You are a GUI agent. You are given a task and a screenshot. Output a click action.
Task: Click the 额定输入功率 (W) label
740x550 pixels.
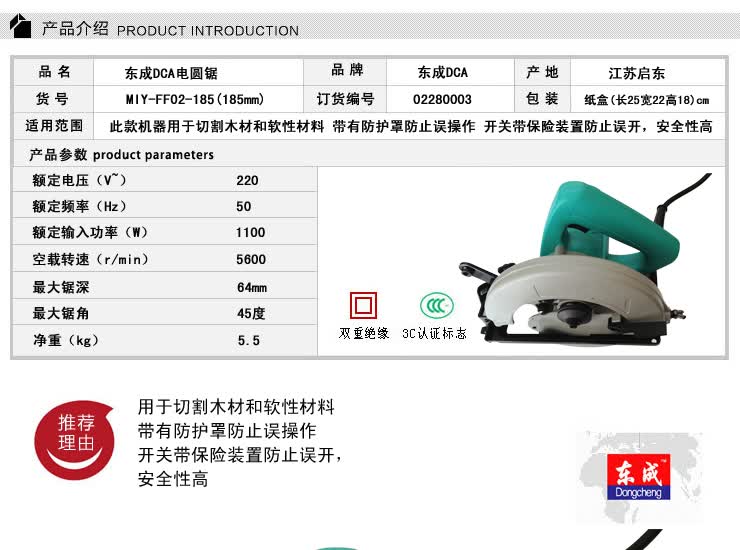coord(90,232)
